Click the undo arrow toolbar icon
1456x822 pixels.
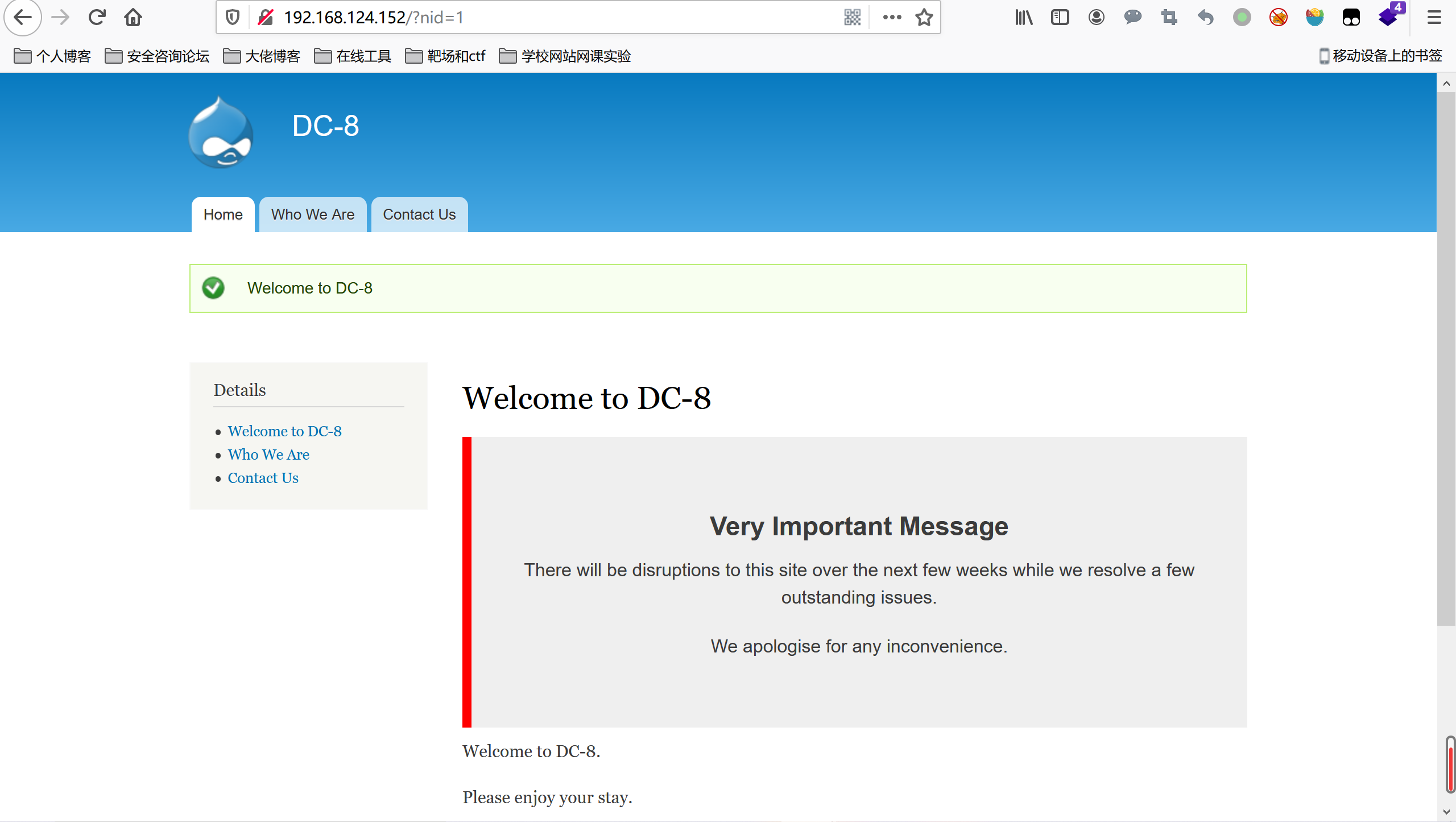1206,18
